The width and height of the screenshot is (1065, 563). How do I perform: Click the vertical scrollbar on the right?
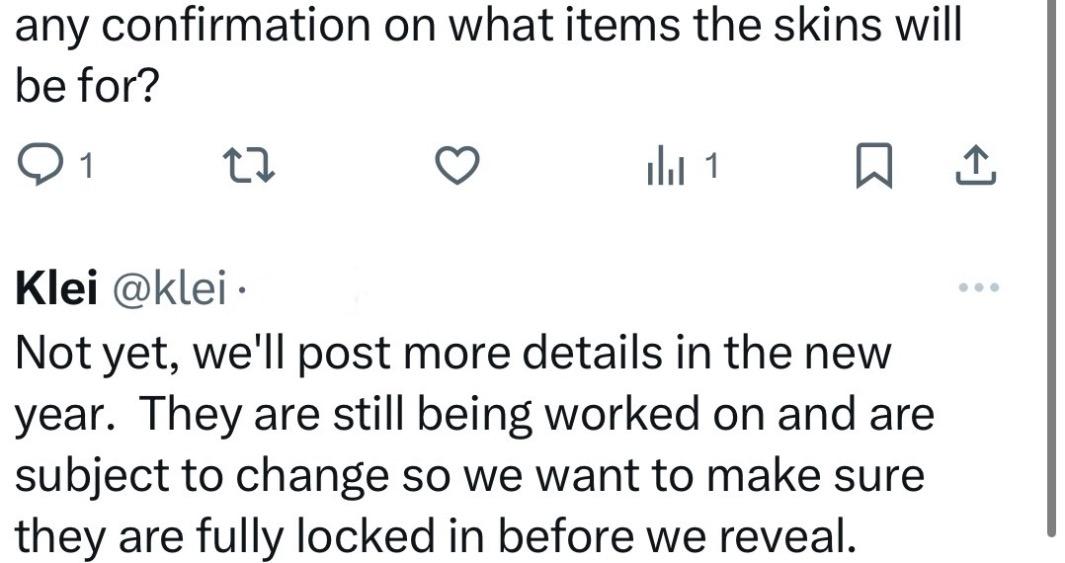1050,270
